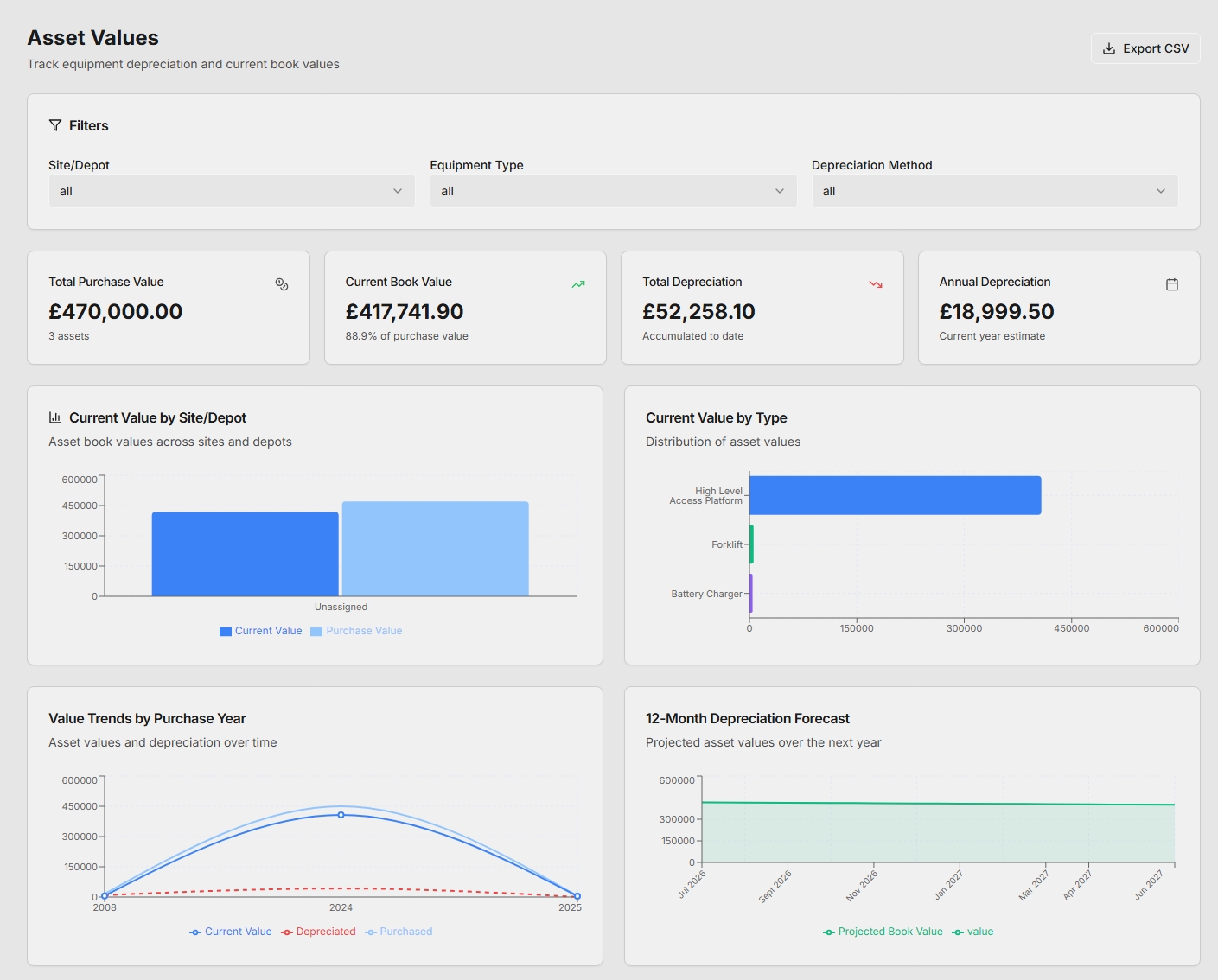Click the '2008' year axis label

105,907
